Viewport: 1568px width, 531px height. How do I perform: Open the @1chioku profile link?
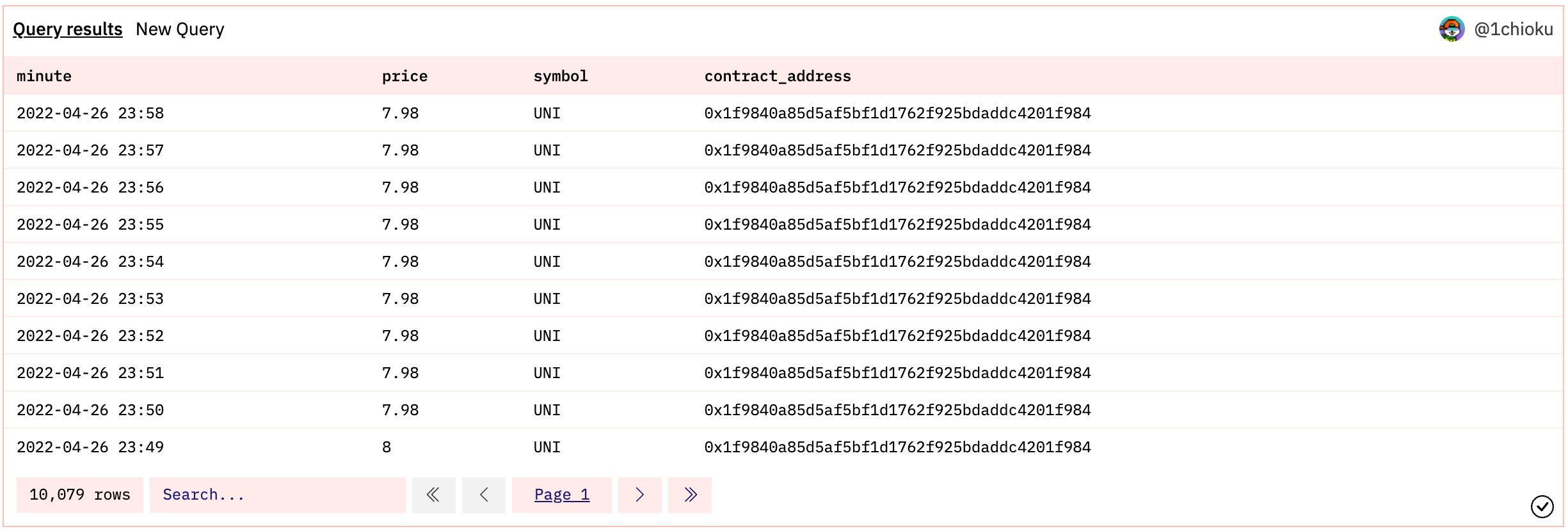[x=1513, y=29]
